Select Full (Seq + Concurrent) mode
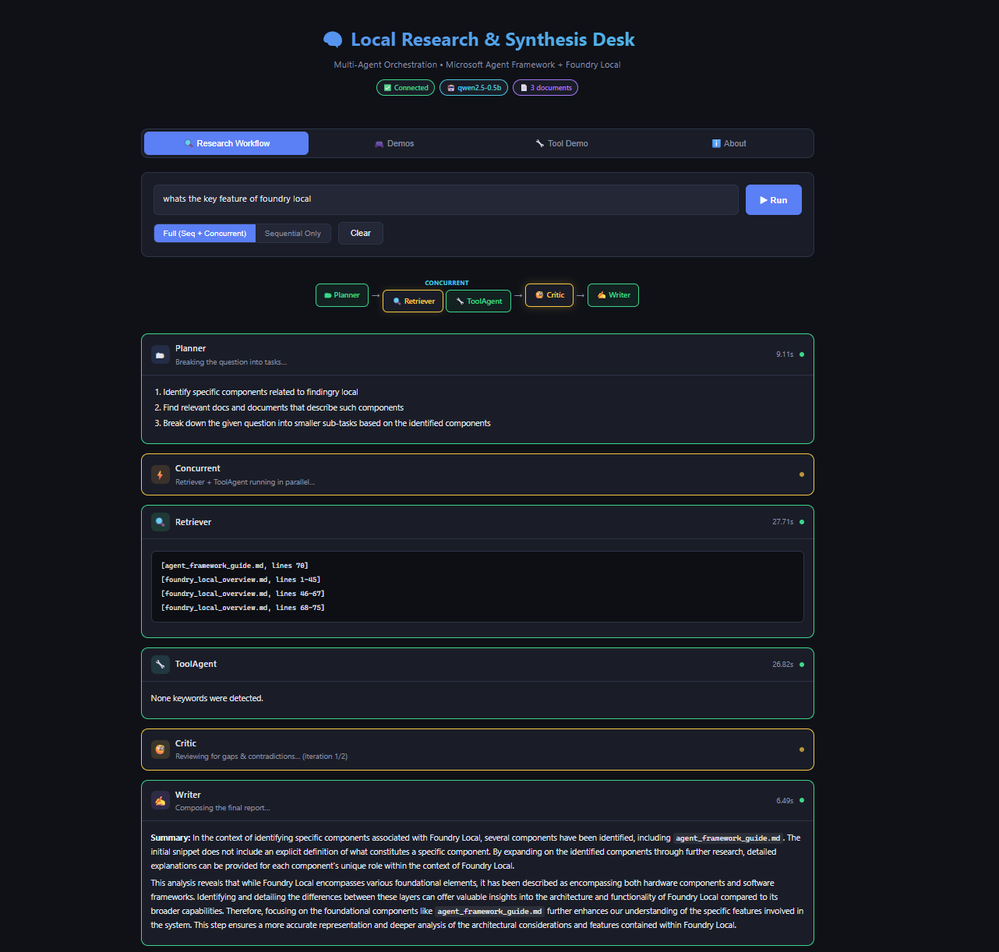Viewport: 999px width, 952px height. tap(205, 233)
